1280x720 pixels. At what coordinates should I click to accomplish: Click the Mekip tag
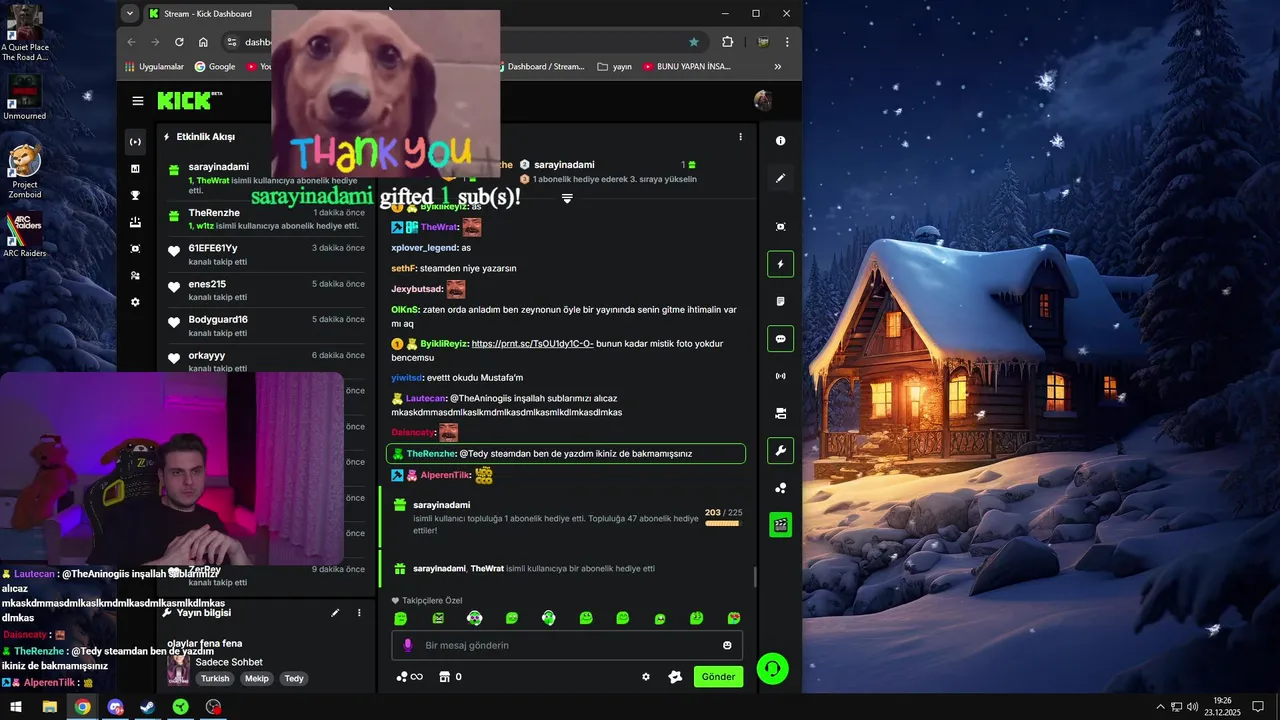[x=257, y=679]
